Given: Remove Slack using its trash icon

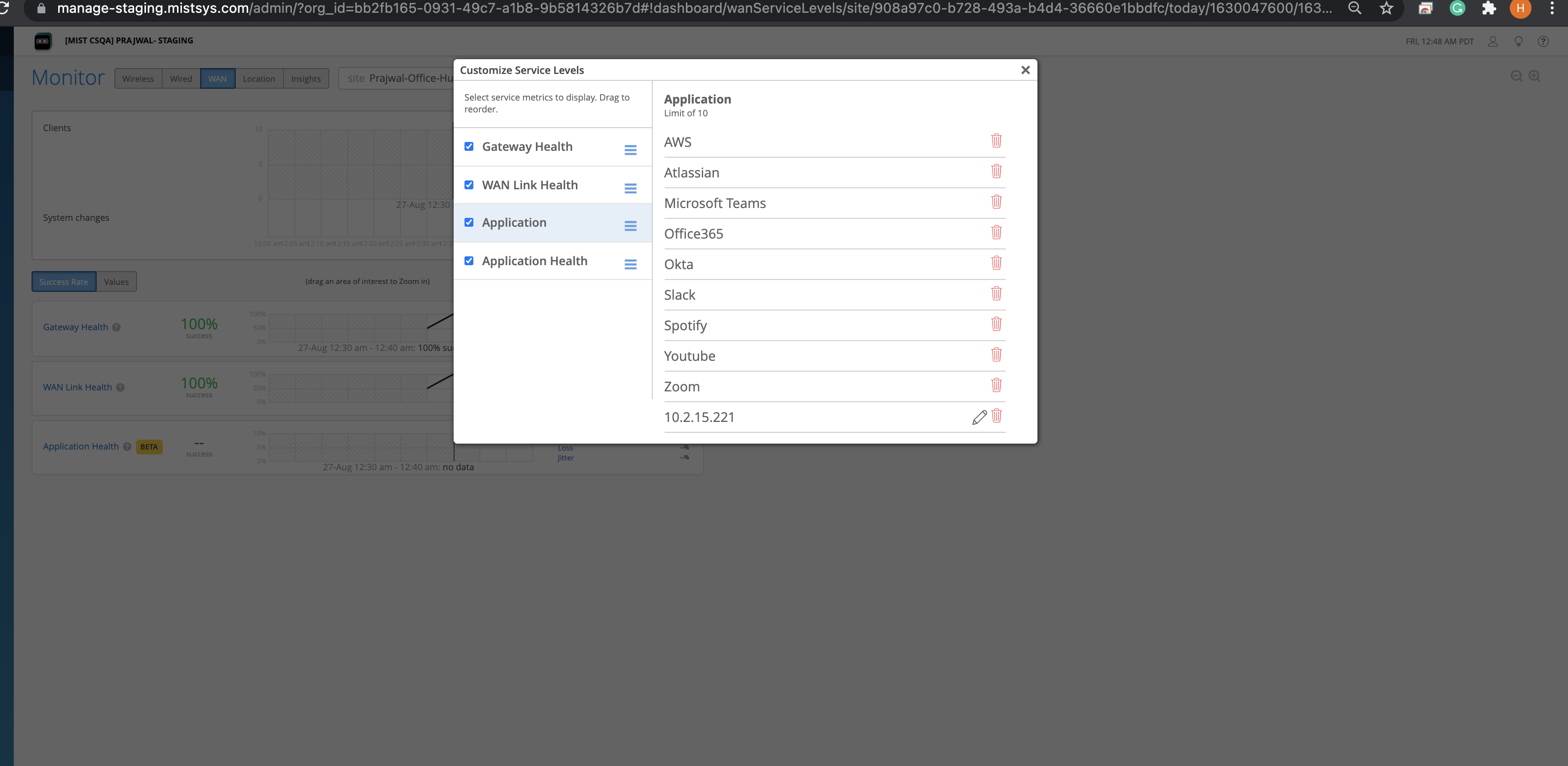Looking at the screenshot, I should click(x=996, y=293).
